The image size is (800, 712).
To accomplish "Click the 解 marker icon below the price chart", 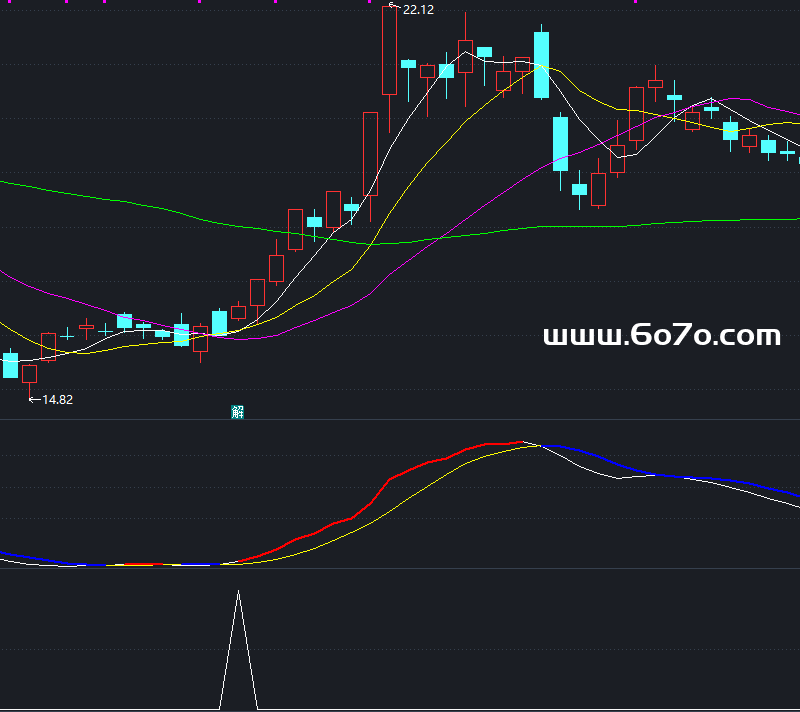I will pos(238,412).
